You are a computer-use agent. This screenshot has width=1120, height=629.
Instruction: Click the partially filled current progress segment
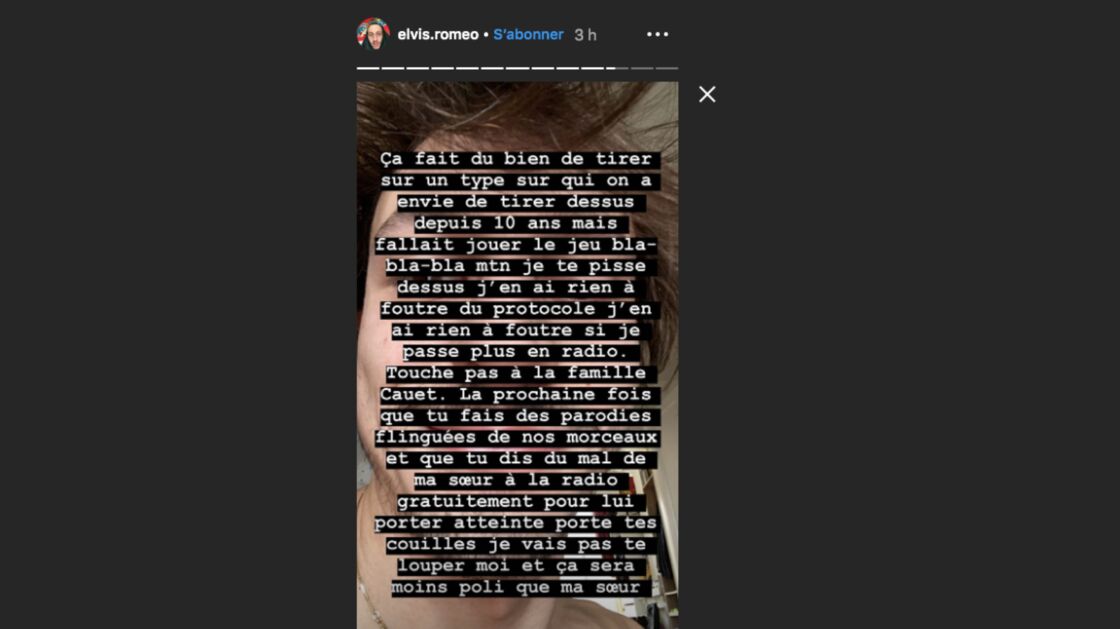617,68
